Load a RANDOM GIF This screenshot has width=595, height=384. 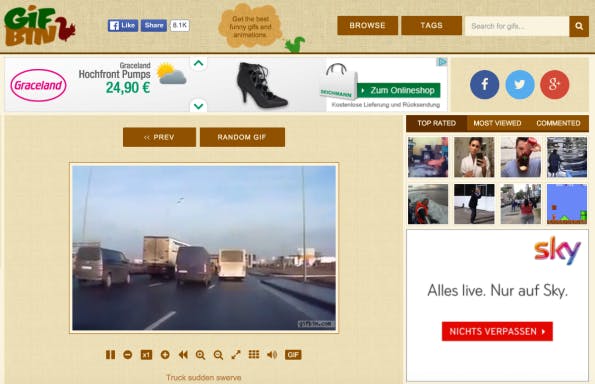pyautogui.click(x=242, y=137)
